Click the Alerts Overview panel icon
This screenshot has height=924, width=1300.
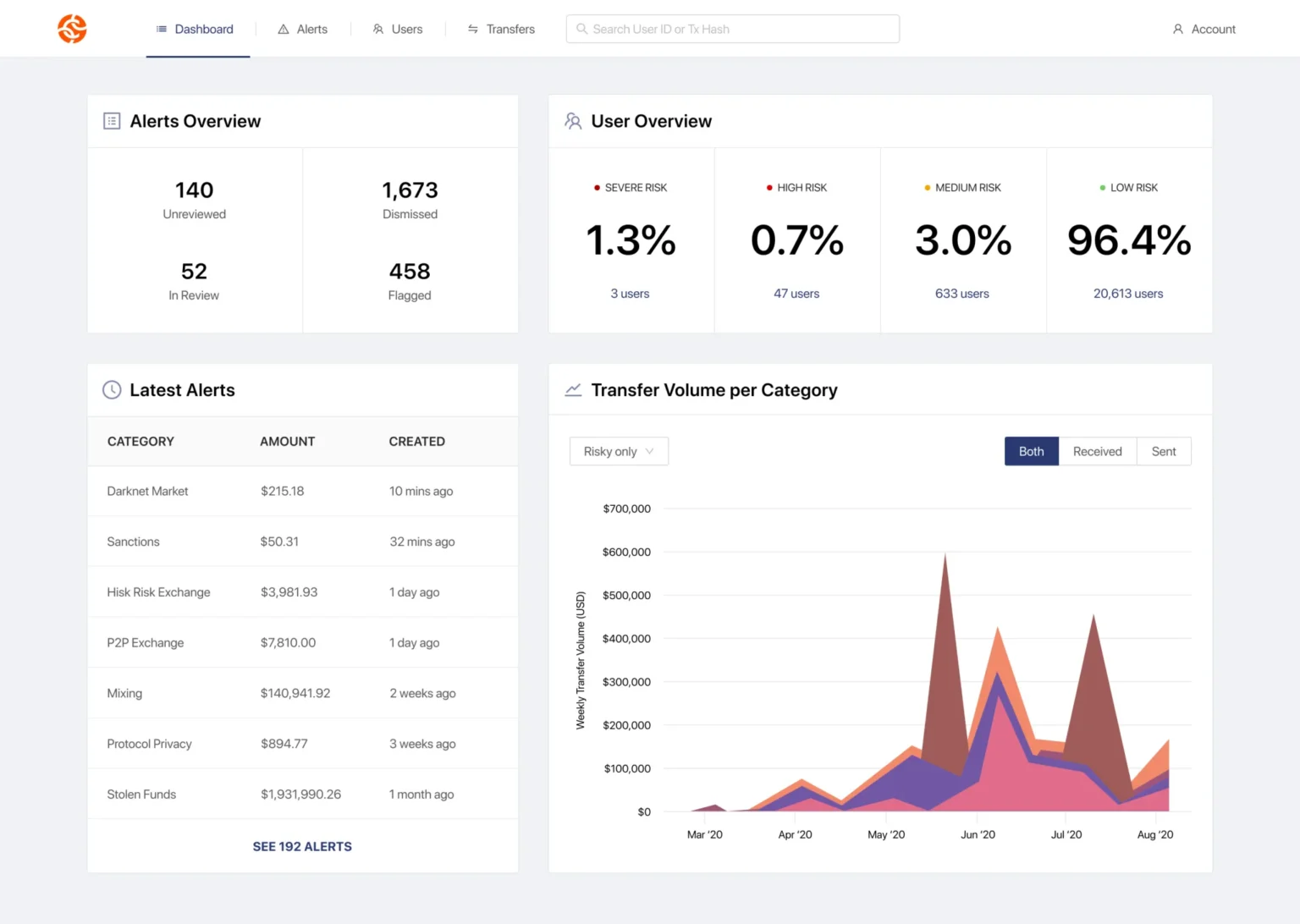point(111,120)
